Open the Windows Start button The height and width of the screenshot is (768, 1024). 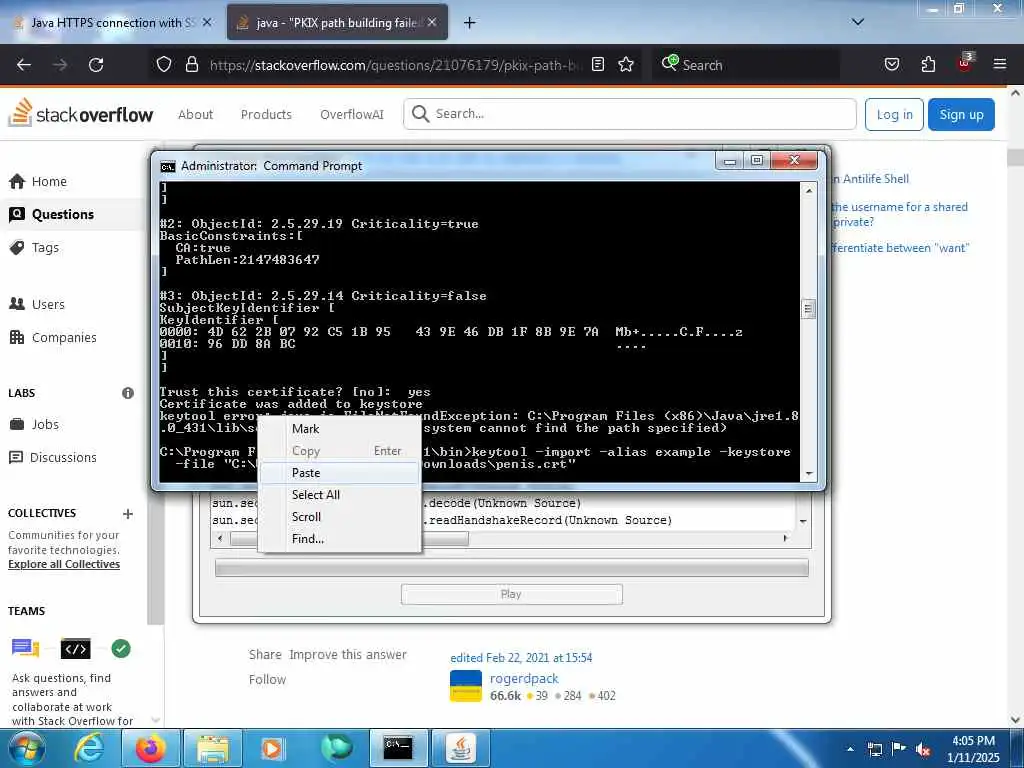click(x=26, y=748)
